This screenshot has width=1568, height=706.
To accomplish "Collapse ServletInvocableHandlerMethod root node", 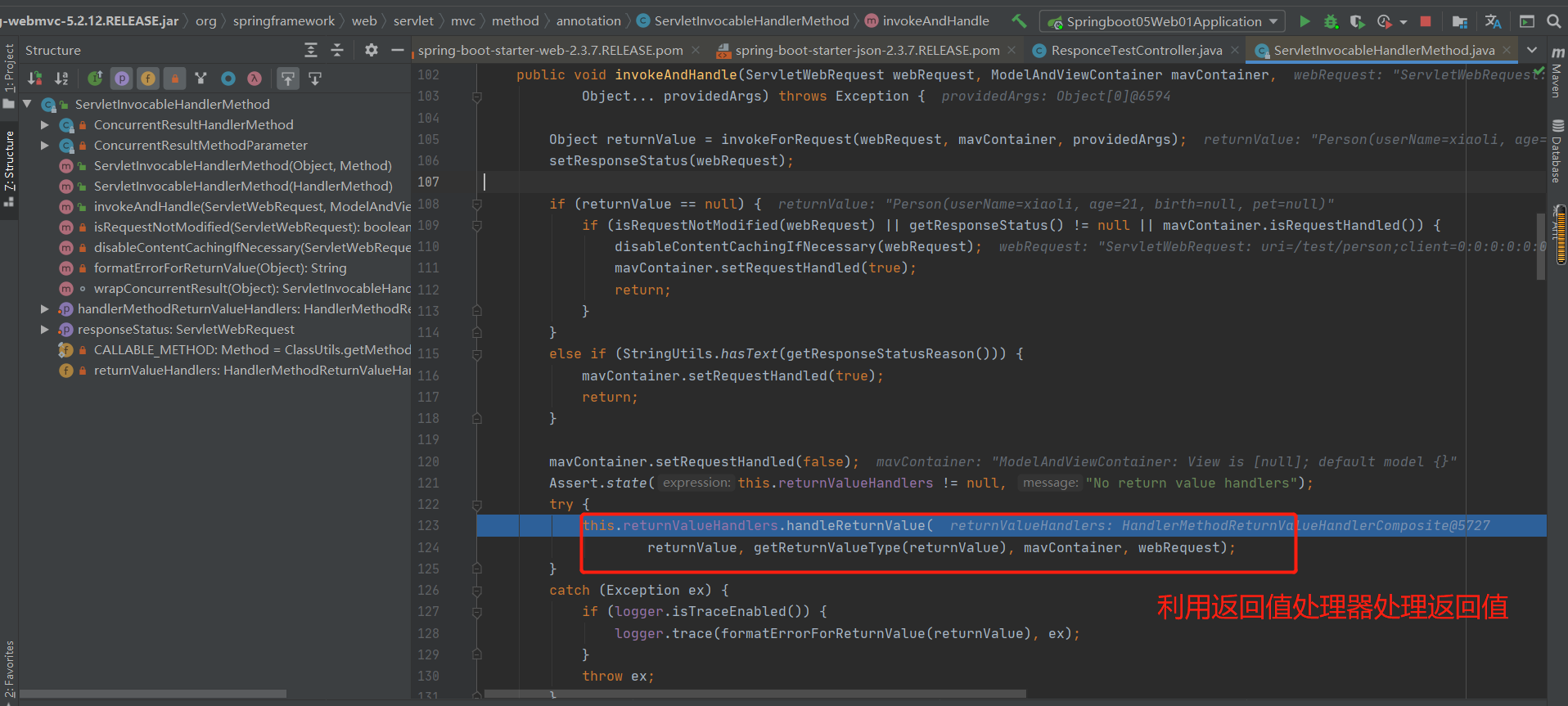I will [27, 104].
